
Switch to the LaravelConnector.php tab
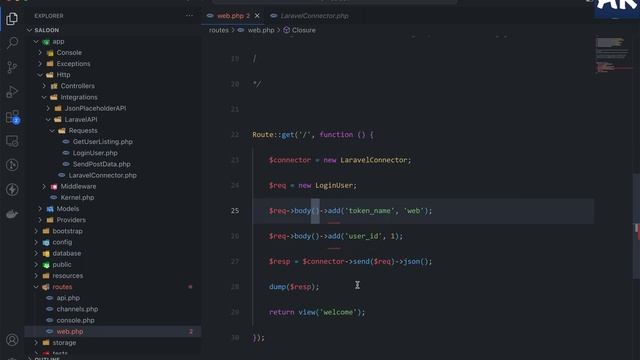pos(314,16)
